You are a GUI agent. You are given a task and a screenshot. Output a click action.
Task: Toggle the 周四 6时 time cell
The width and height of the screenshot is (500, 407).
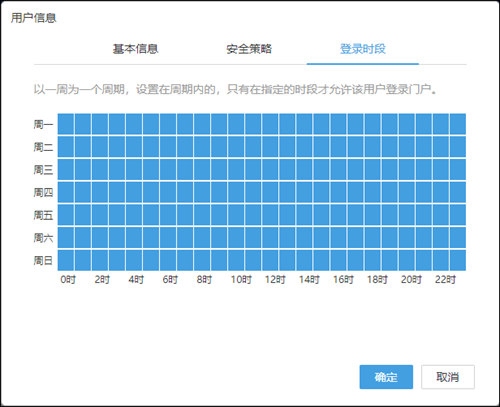coord(168,192)
